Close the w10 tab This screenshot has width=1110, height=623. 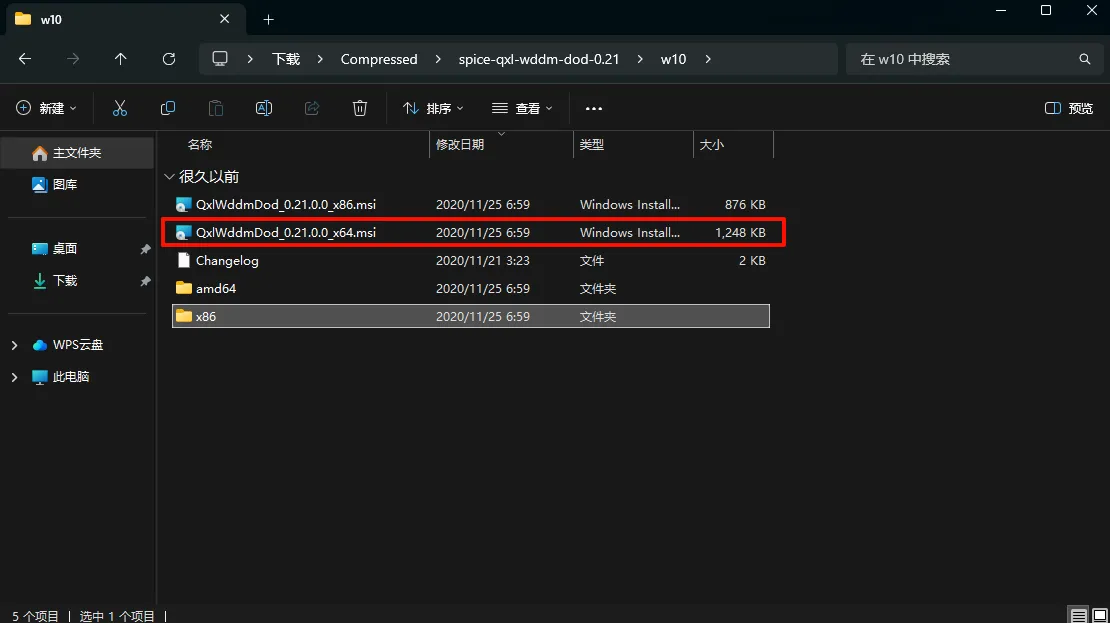(224, 19)
